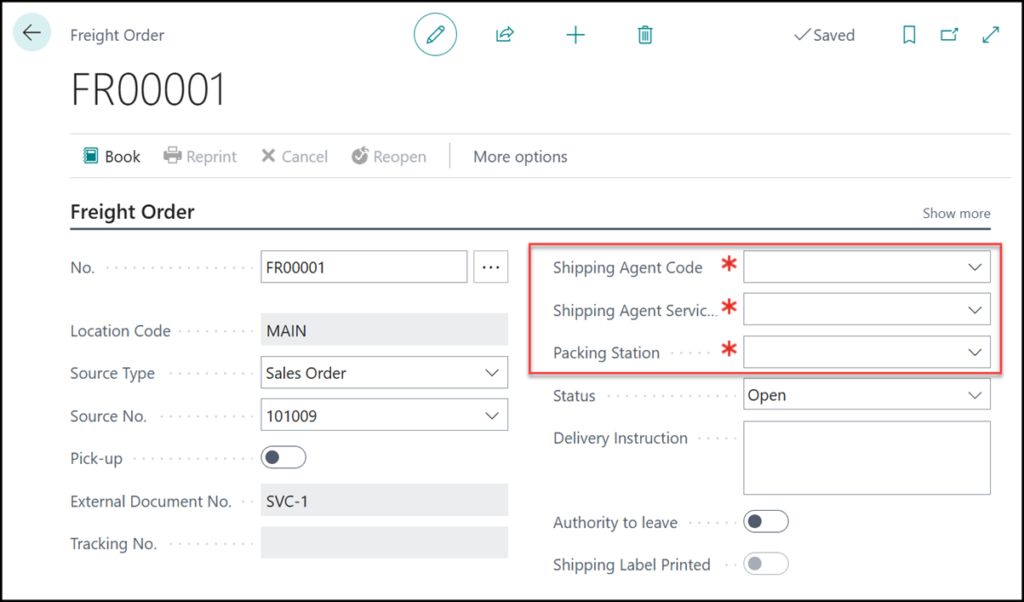Click the share icon

pos(505,35)
